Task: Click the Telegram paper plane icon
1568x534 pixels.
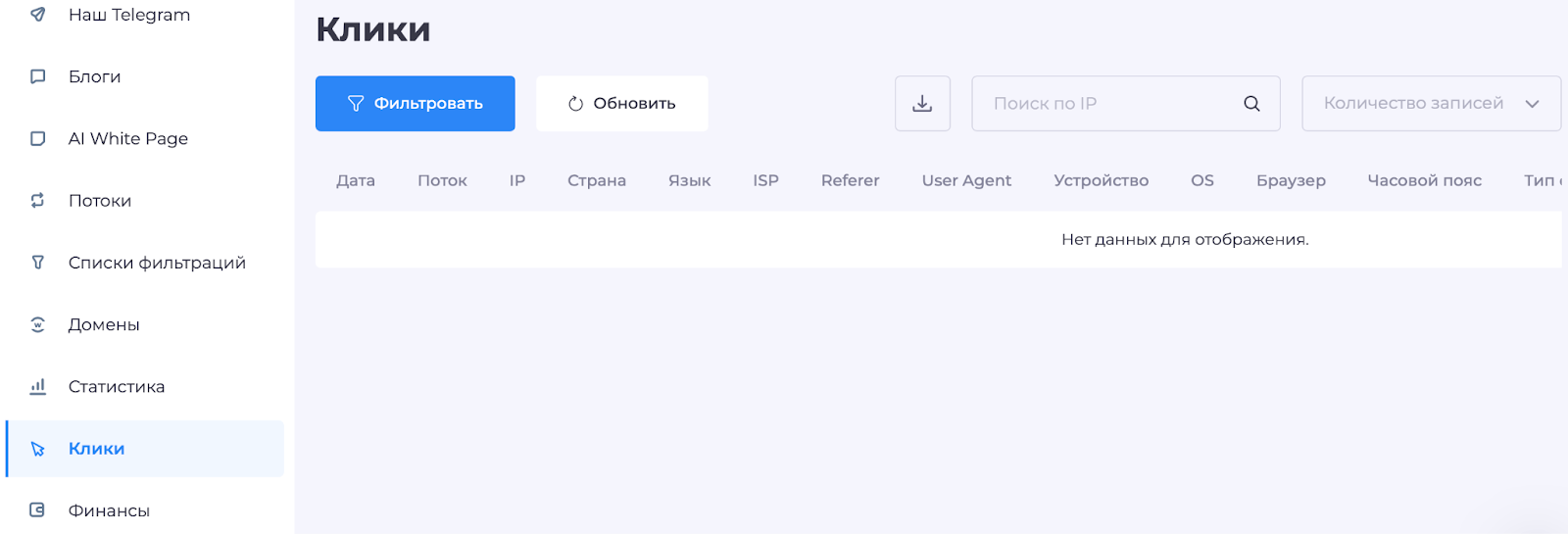Action: pyautogui.click(x=38, y=15)
